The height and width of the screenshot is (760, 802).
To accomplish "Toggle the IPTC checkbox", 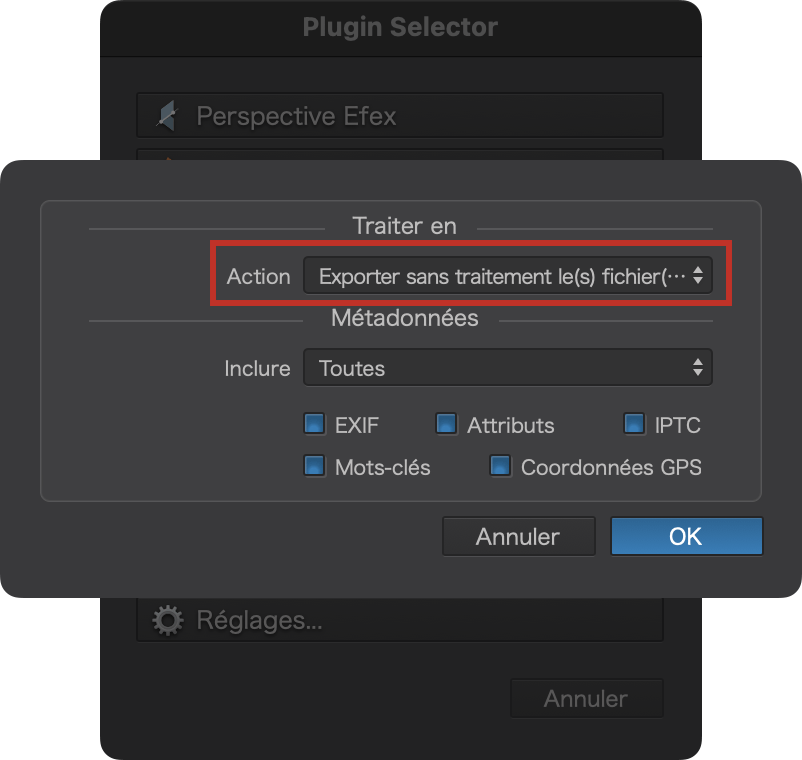I will [x=634, y=424].
